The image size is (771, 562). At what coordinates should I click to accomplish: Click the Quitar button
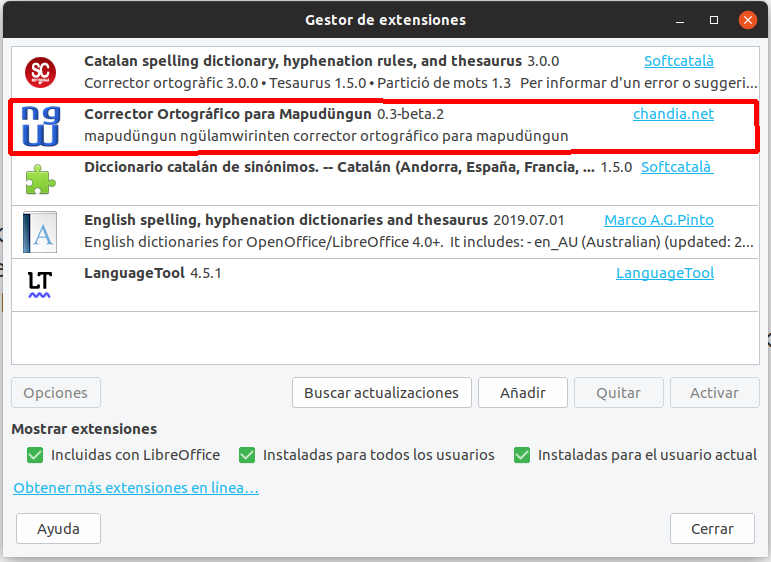pos(619,393)
